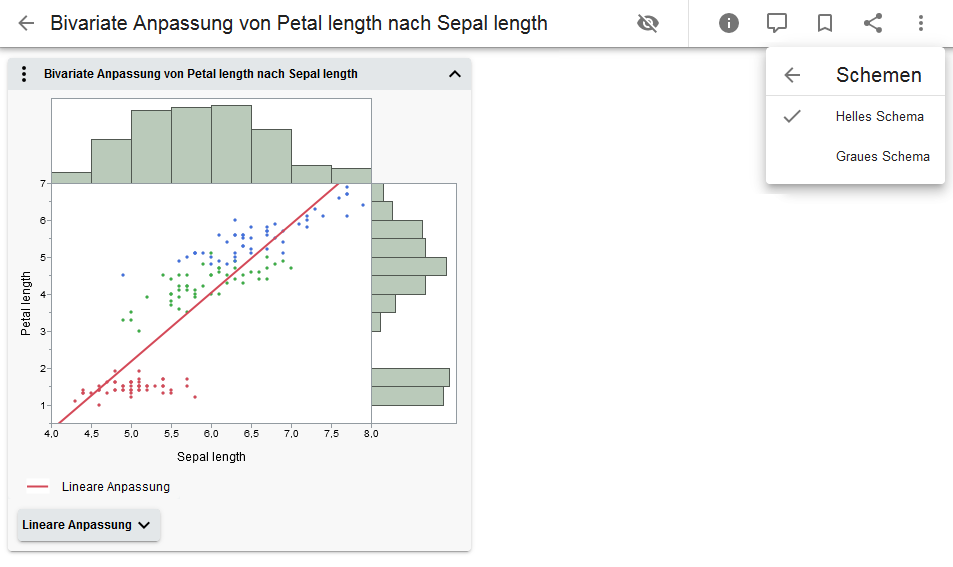
Task: Click the Bivariate Anpassung panel header title
Action: (201, 74)
